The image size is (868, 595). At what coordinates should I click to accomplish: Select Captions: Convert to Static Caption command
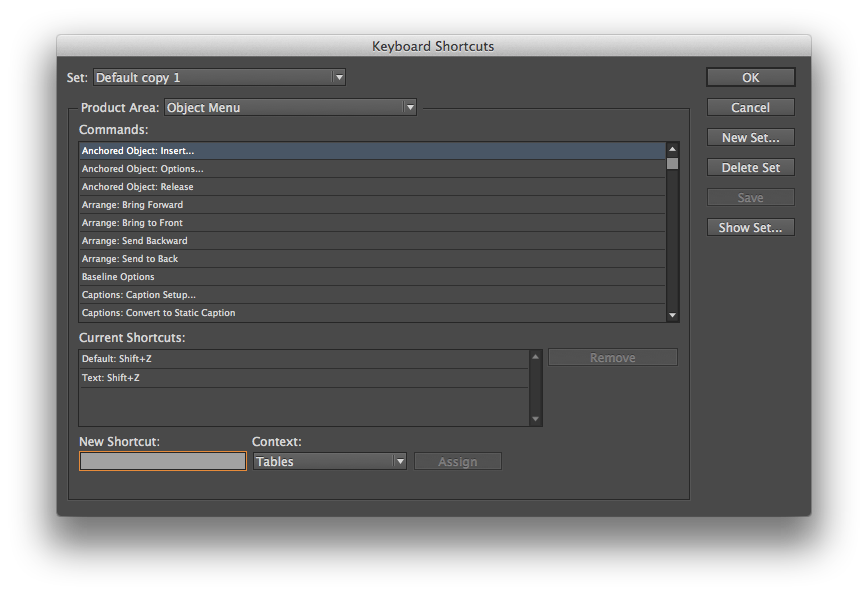coord(372,313)
